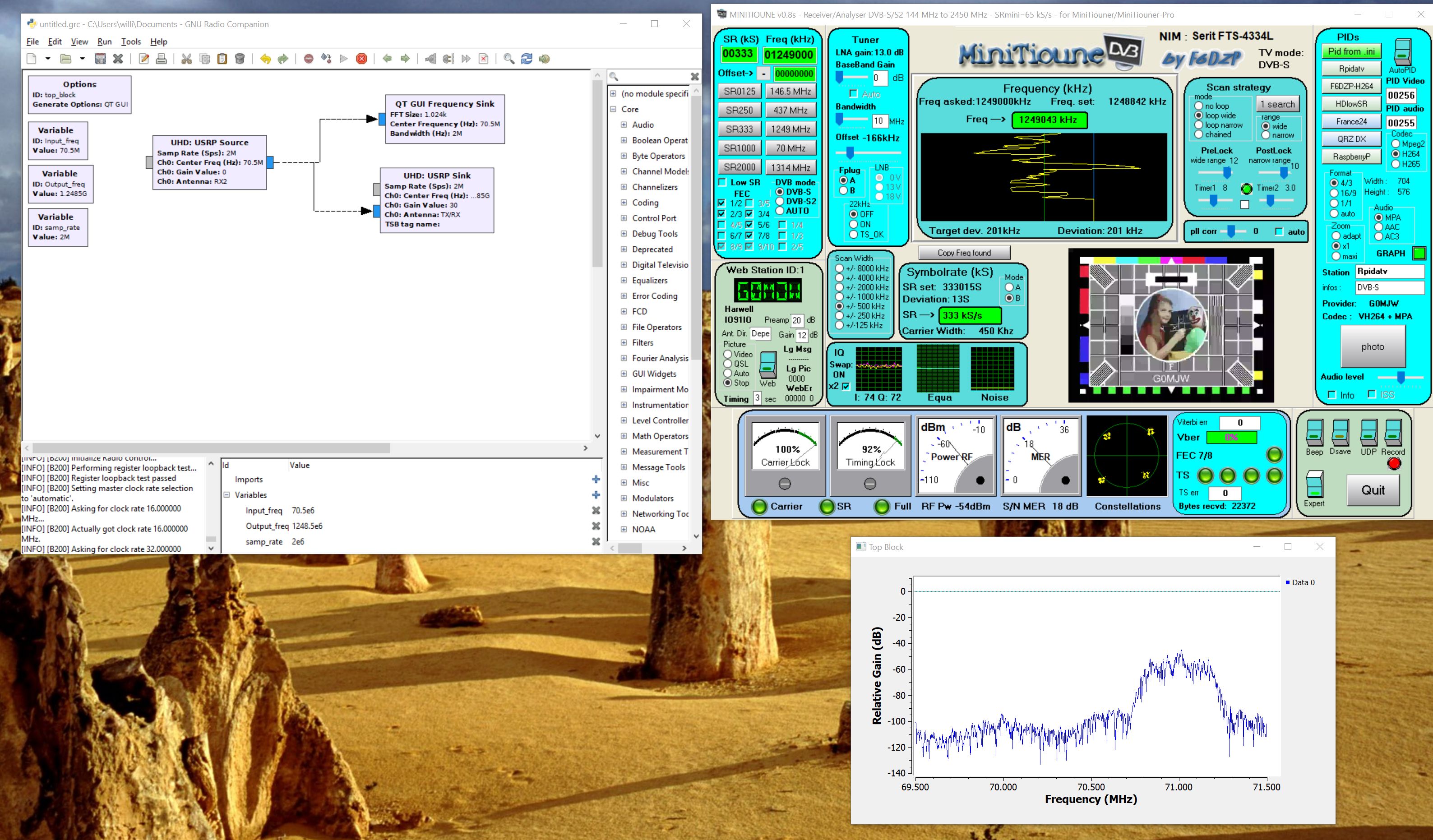Click the Station name input field
The image size is (1433, 840).
click(x=1389, y=271)
